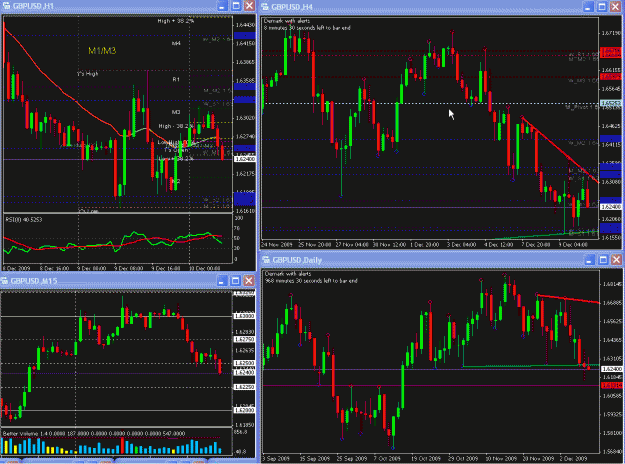Click the chart icon in GBPUSD,M15 title bar
Screen dimensions: 625x464
click(4, 281)
